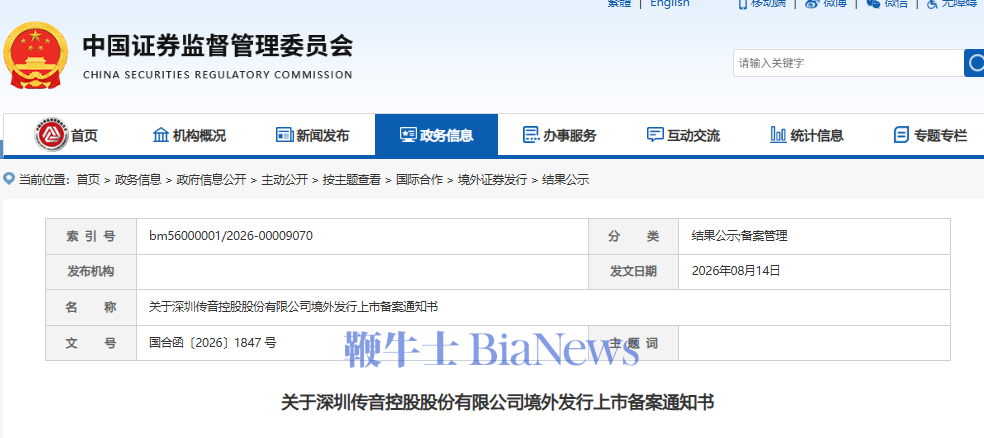984x438 pixels.
Task: Click index number bm56000001/2026-00009070
Action: coord(231,236)
